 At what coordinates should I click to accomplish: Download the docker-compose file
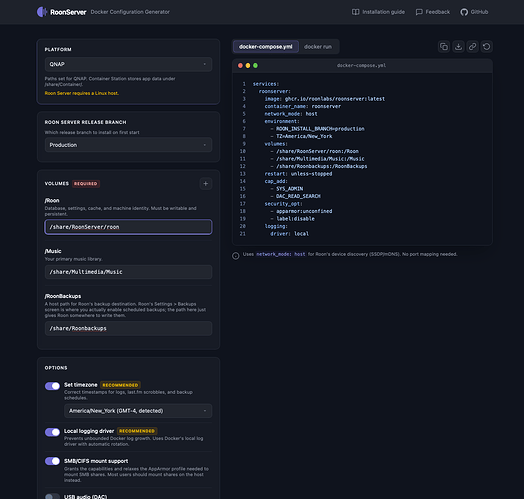[x=458, y=46]
